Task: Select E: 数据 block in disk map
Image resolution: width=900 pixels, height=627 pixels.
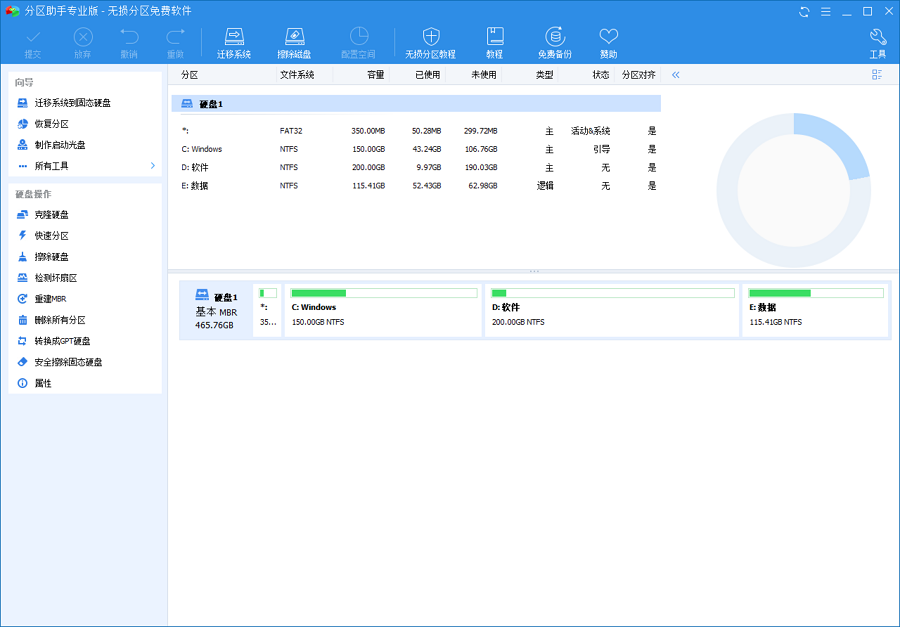Action: click(x=816, y=310)
